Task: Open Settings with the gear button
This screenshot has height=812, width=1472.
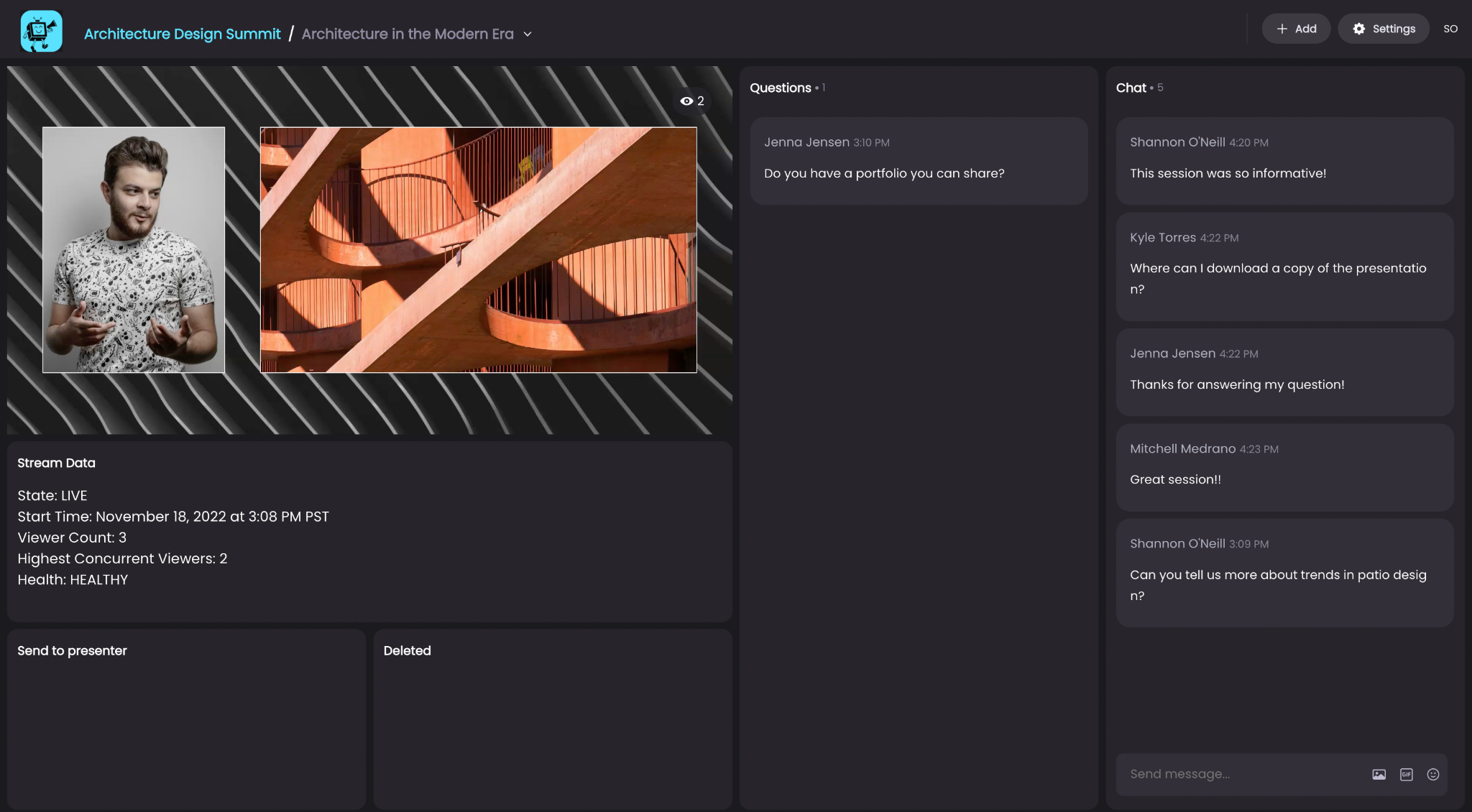Action: pos(1384,29)
